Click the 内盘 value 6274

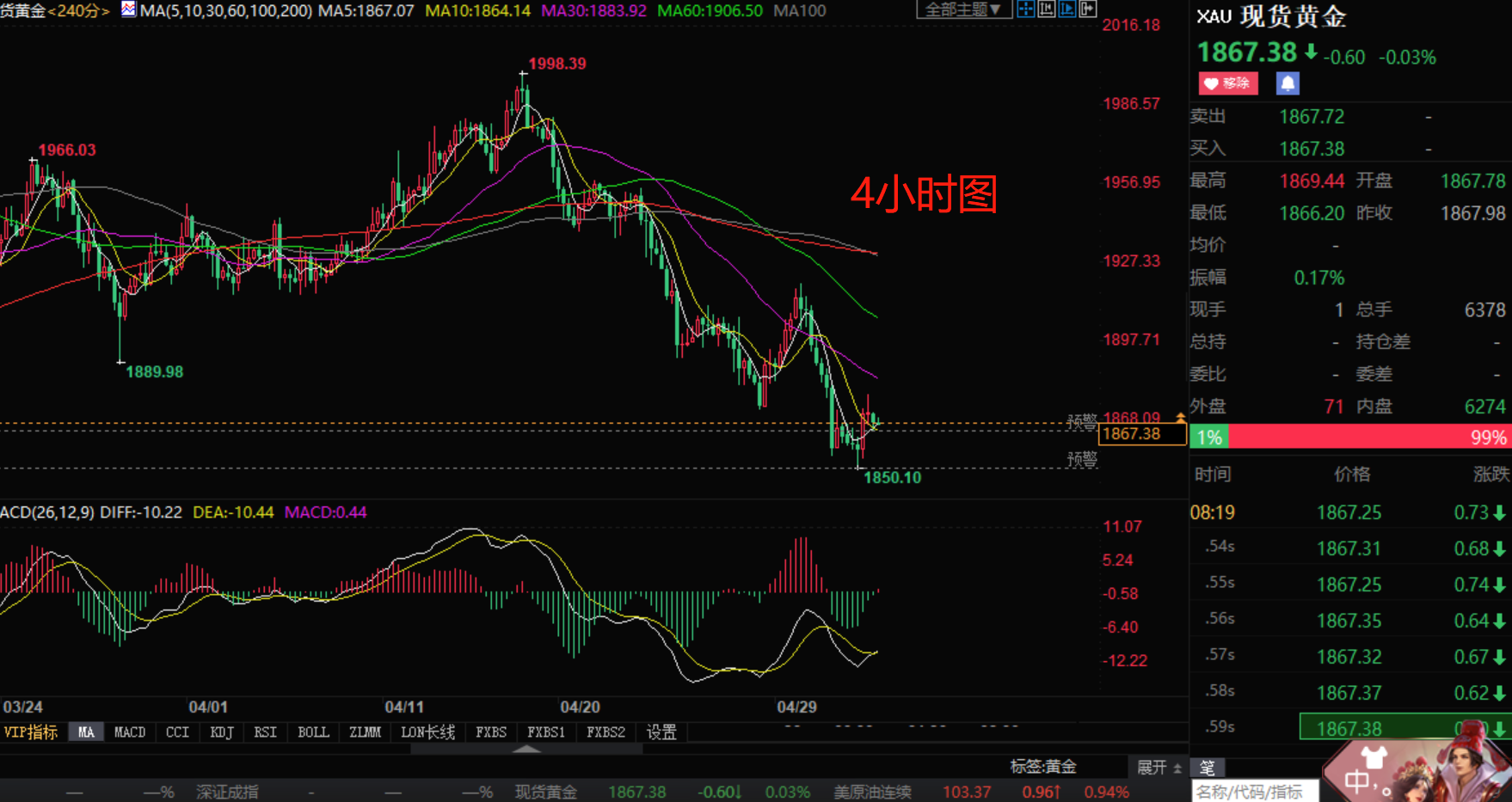click(1485, 407)
